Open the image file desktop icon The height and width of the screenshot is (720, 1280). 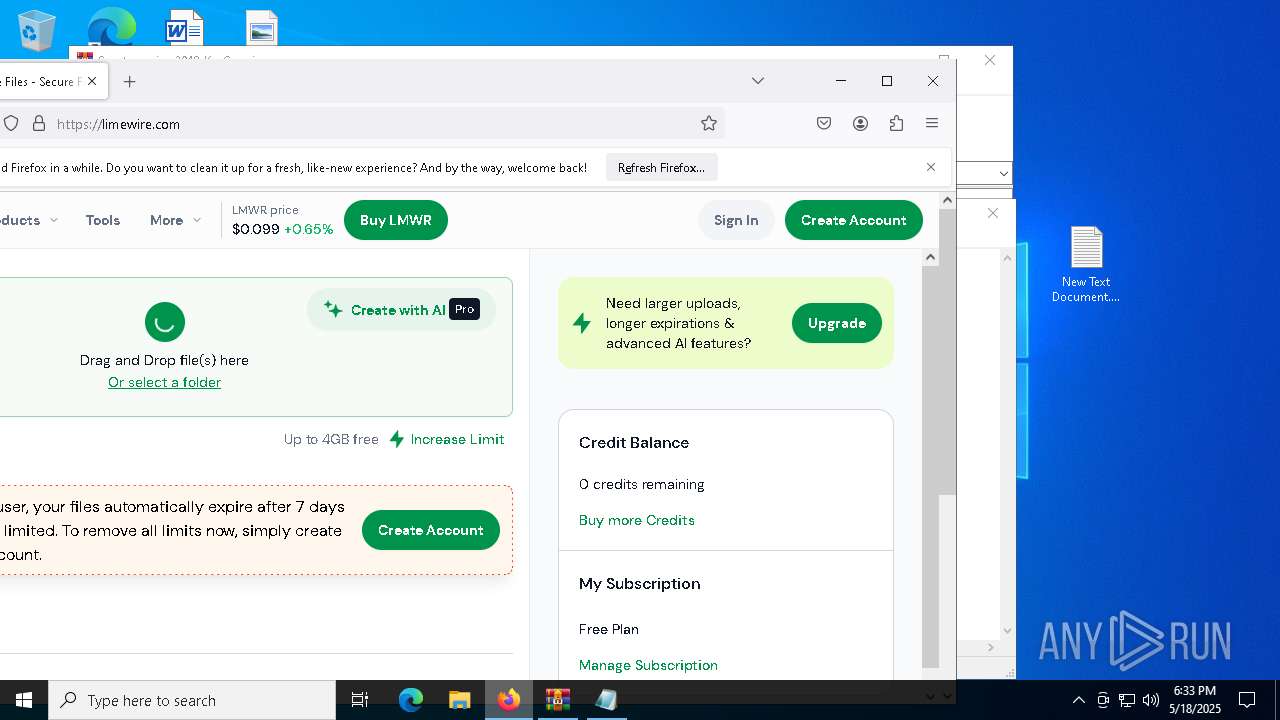click(x=261, y=28)
